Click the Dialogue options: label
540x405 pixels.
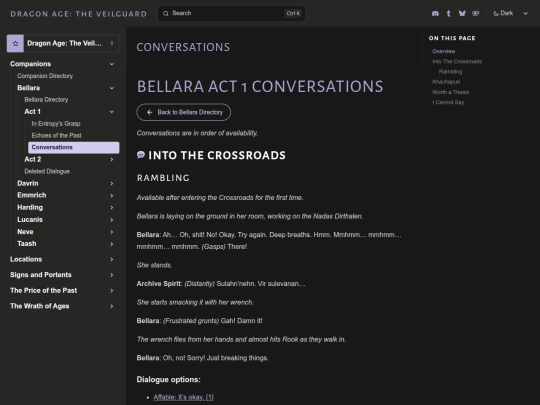click(168, 380)
